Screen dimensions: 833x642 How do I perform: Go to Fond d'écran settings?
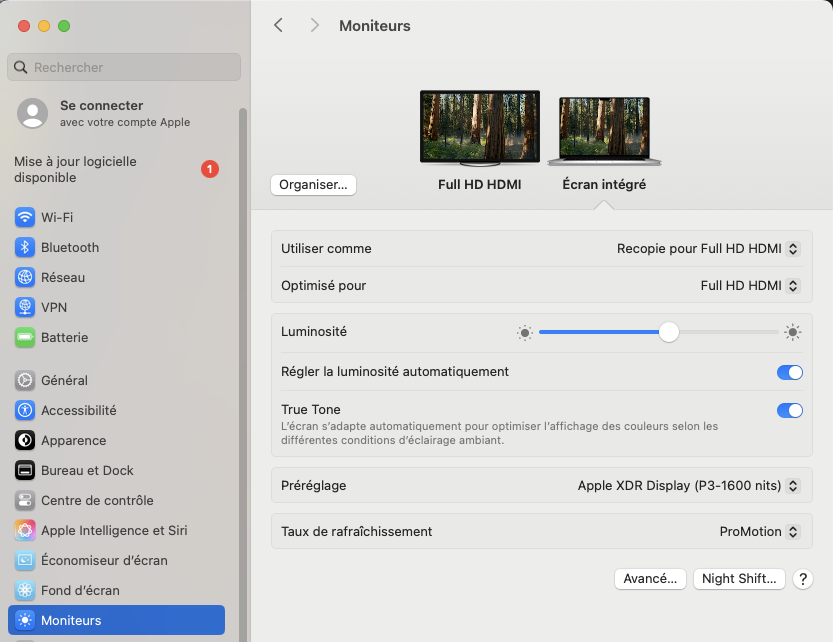[x=80, y=590]
